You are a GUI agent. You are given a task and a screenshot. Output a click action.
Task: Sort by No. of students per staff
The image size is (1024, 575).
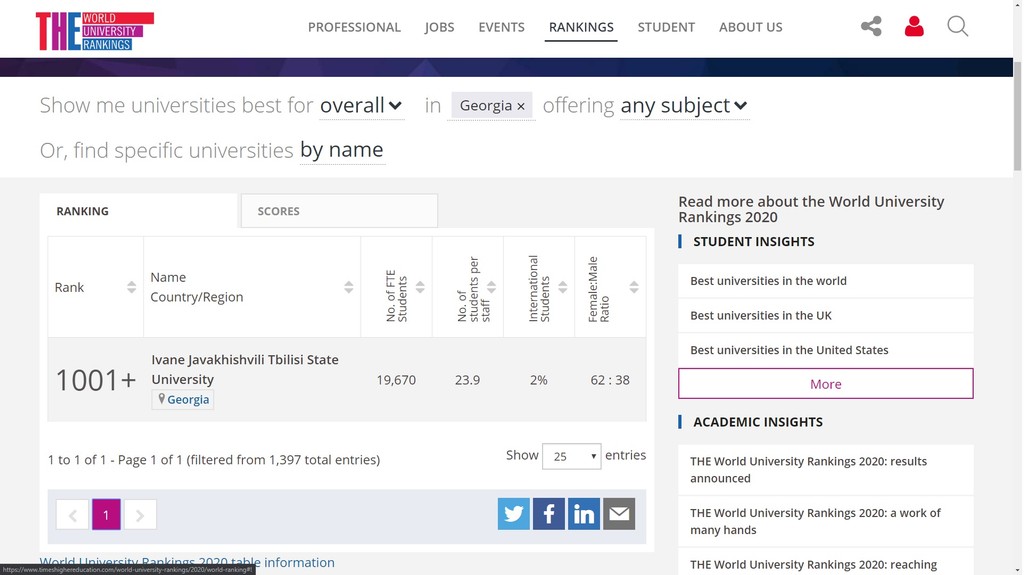tap(491, 287)
